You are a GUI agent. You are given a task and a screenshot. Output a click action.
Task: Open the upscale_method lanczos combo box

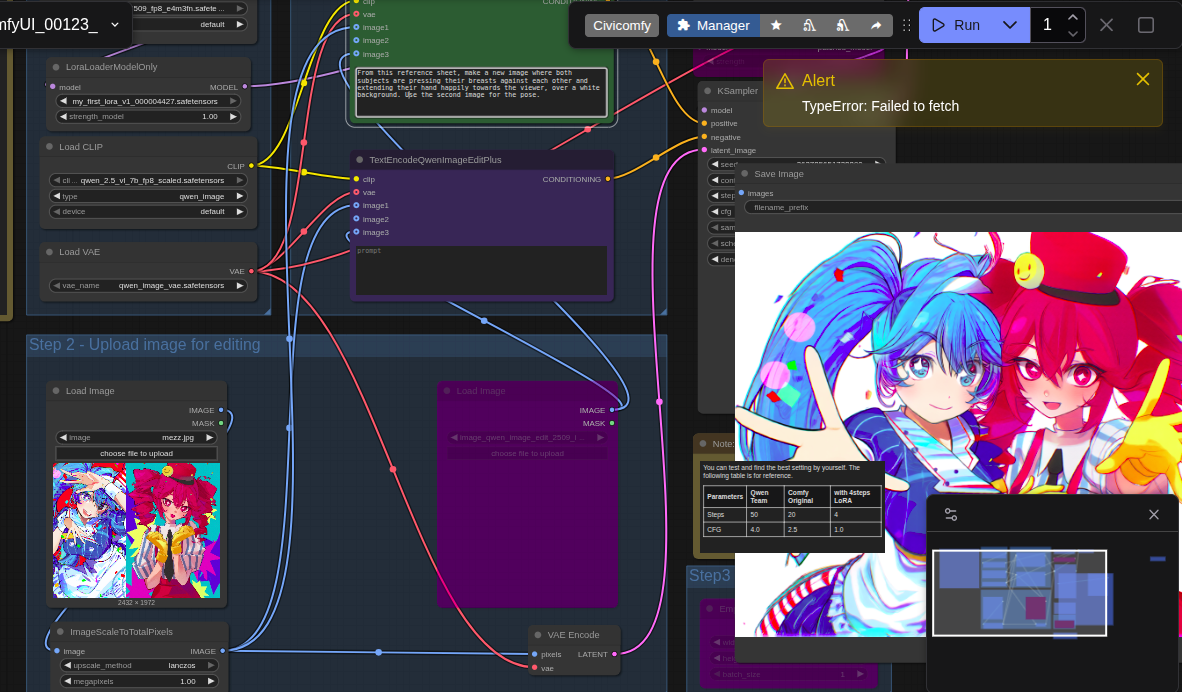click(x=139, y=666)
